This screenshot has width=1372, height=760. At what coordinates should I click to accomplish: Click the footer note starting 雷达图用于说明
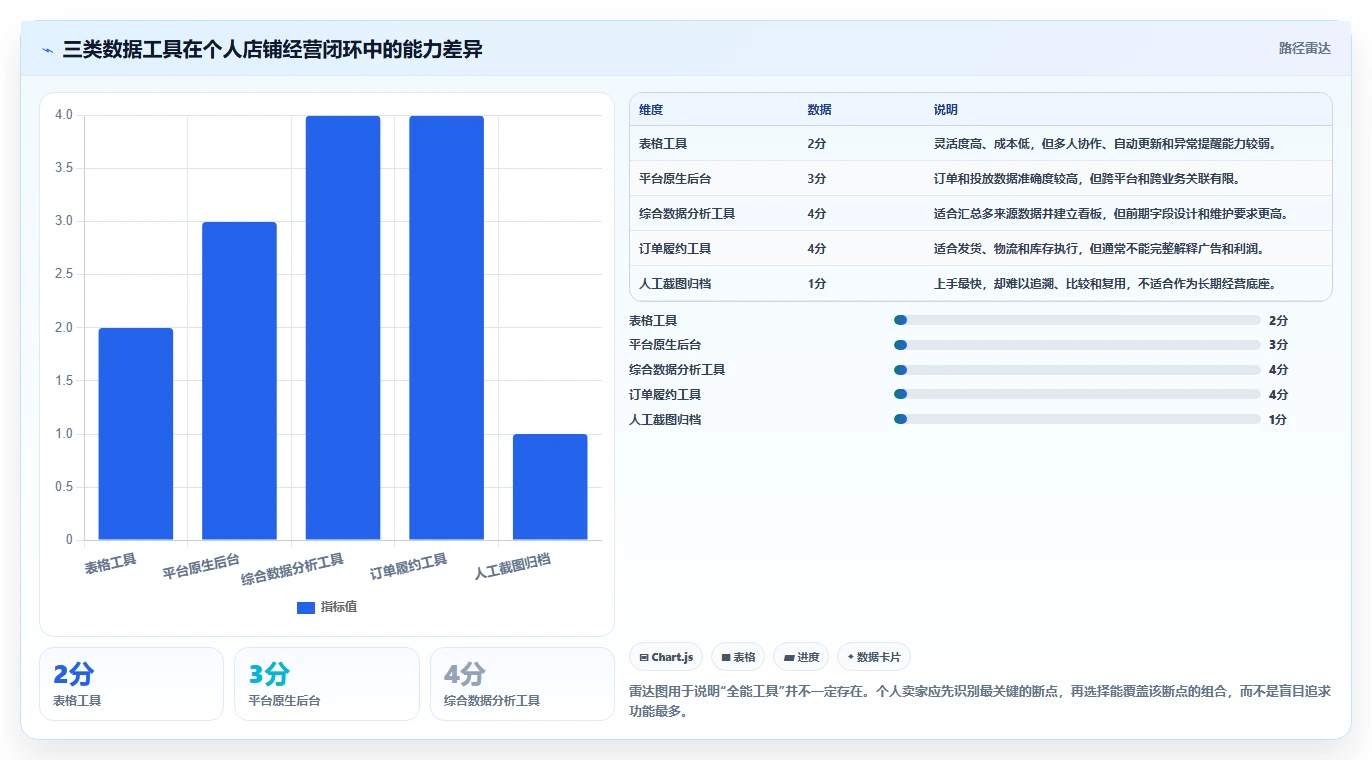pos(980,702)
